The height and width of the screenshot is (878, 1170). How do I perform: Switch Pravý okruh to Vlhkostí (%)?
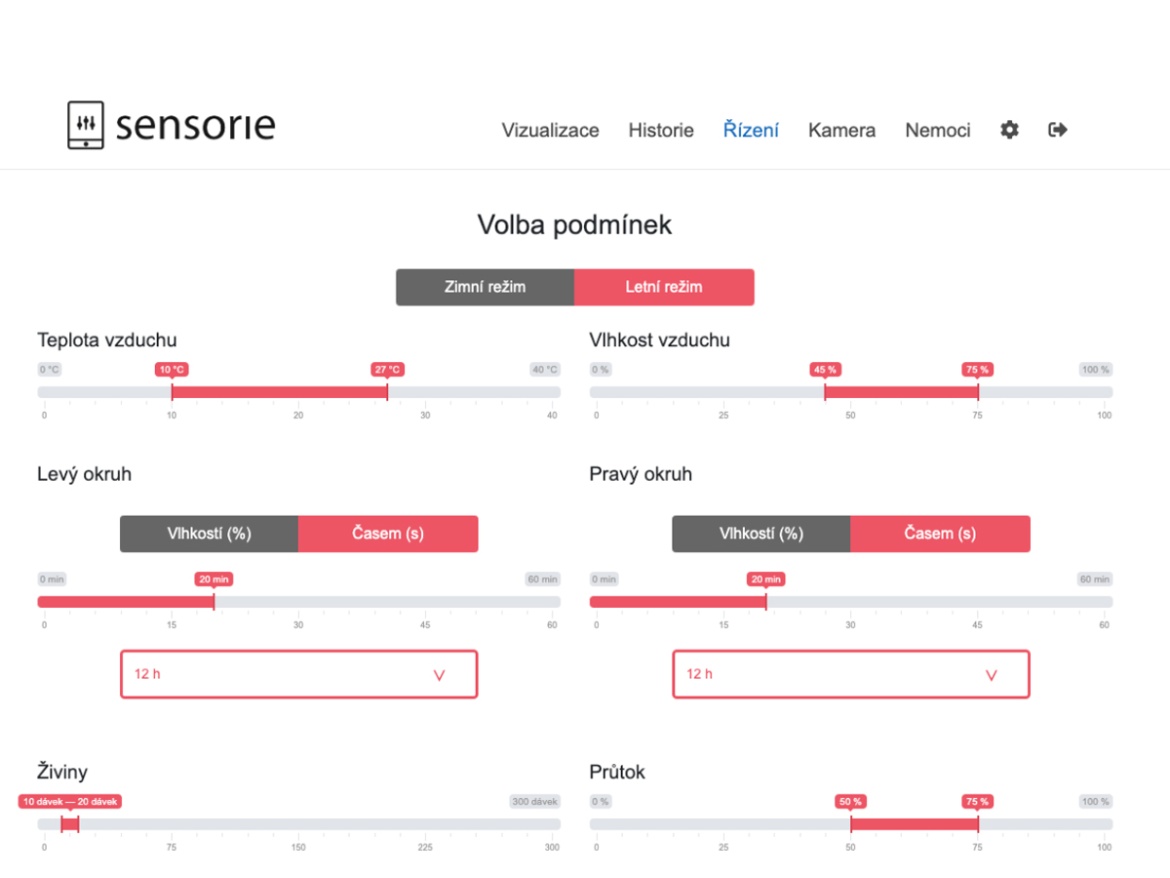761,534
